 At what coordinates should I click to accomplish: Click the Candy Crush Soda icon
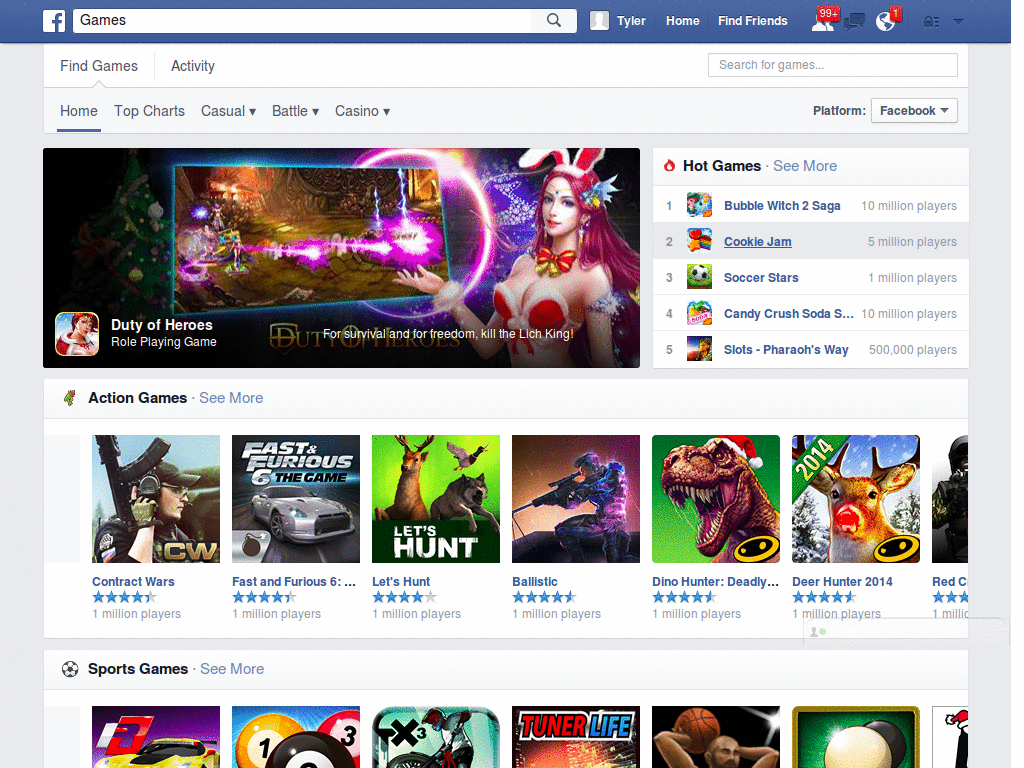coord(699,313)
